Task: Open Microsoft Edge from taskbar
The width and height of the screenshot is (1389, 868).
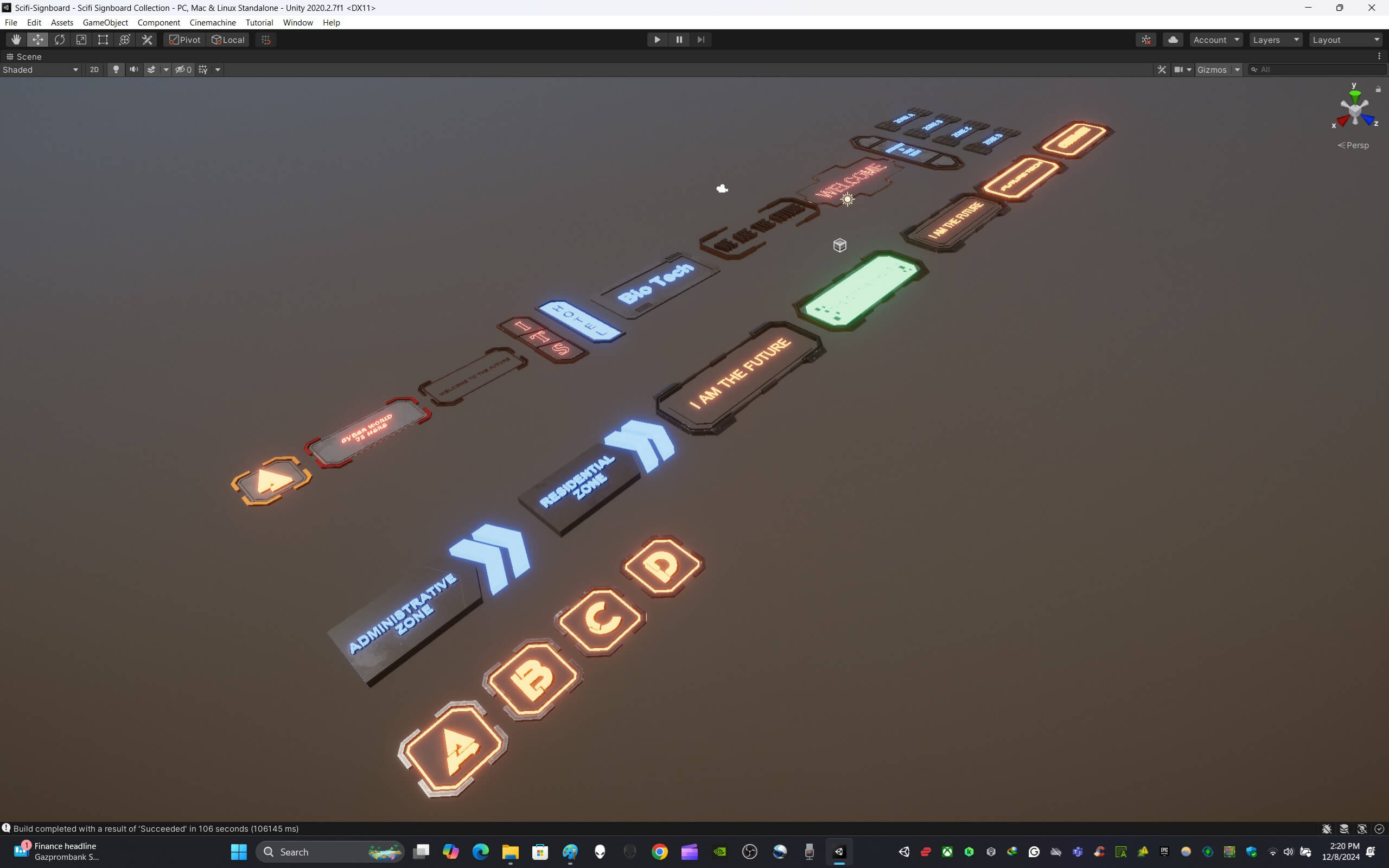Action: coord(480,851)
